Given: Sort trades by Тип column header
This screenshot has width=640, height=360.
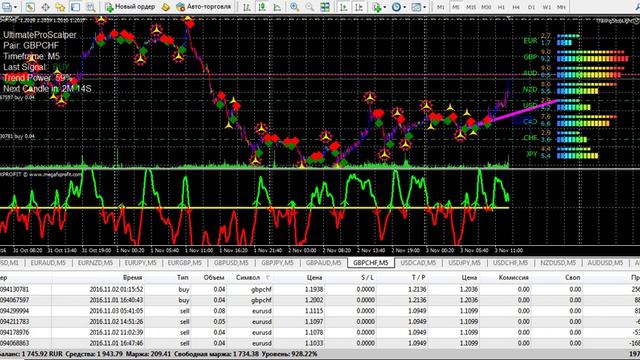Looking at the screenshot, I should tap(182, 278).
